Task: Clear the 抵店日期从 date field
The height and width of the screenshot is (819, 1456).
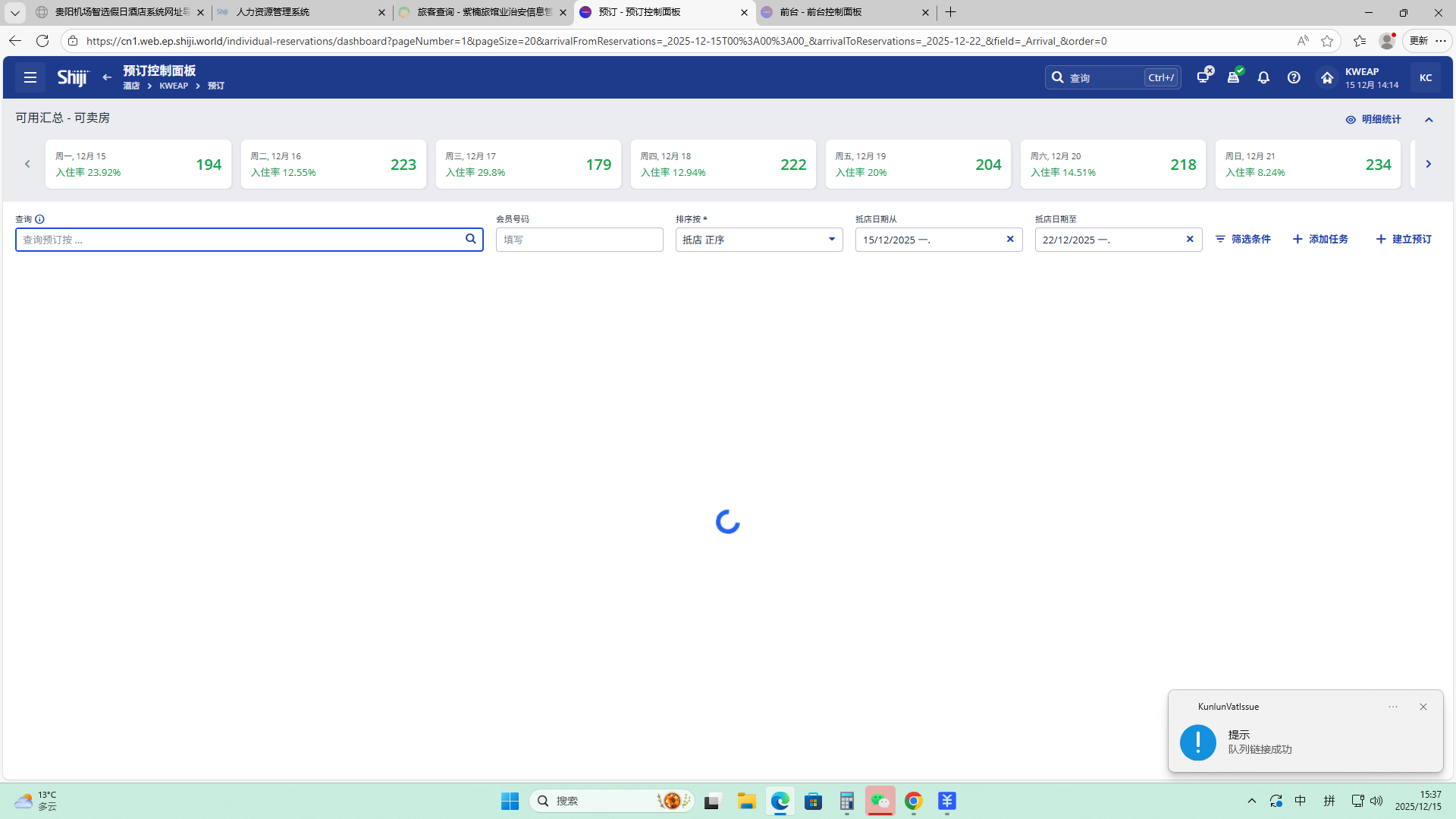Action: (x=1010, y=239)
